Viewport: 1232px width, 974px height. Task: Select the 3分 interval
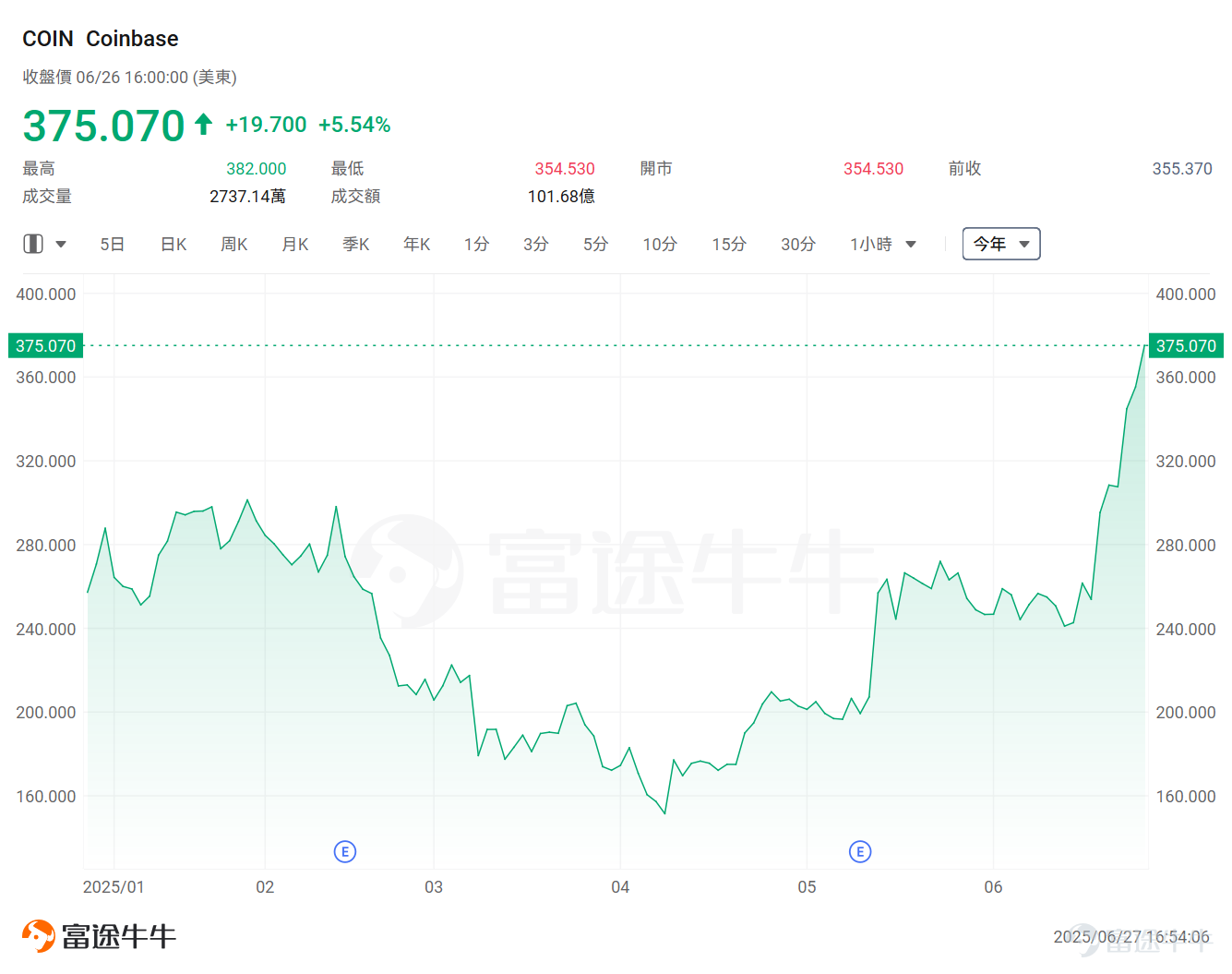[536, 244]
